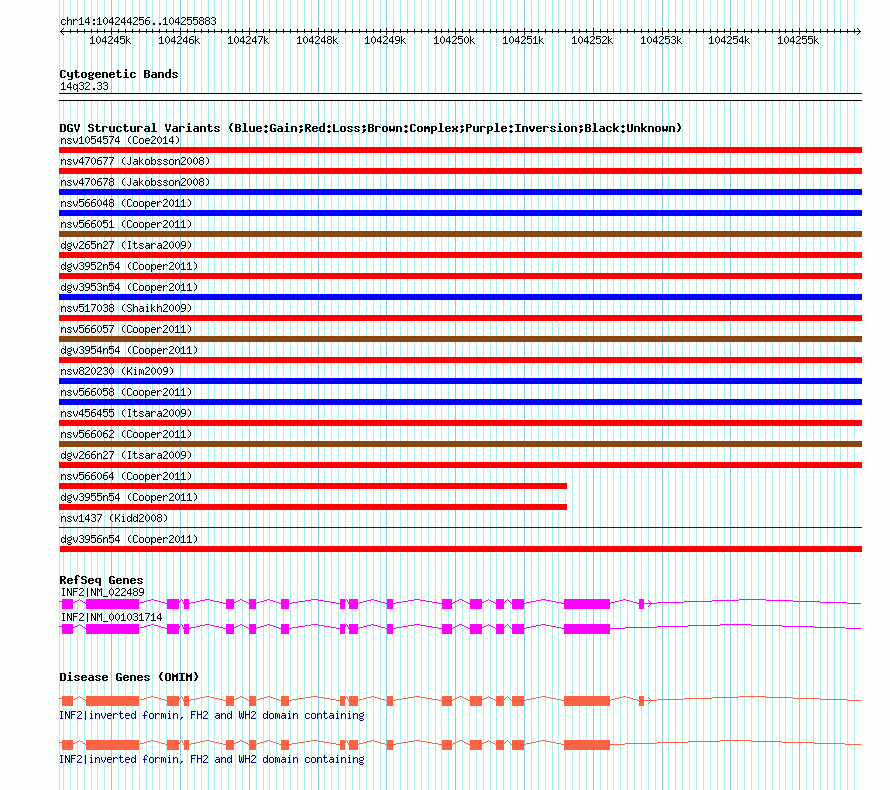Open the nsv566048 (Cooper2011) variant label
Screen dimensions: 890x790
pos(126,203)
